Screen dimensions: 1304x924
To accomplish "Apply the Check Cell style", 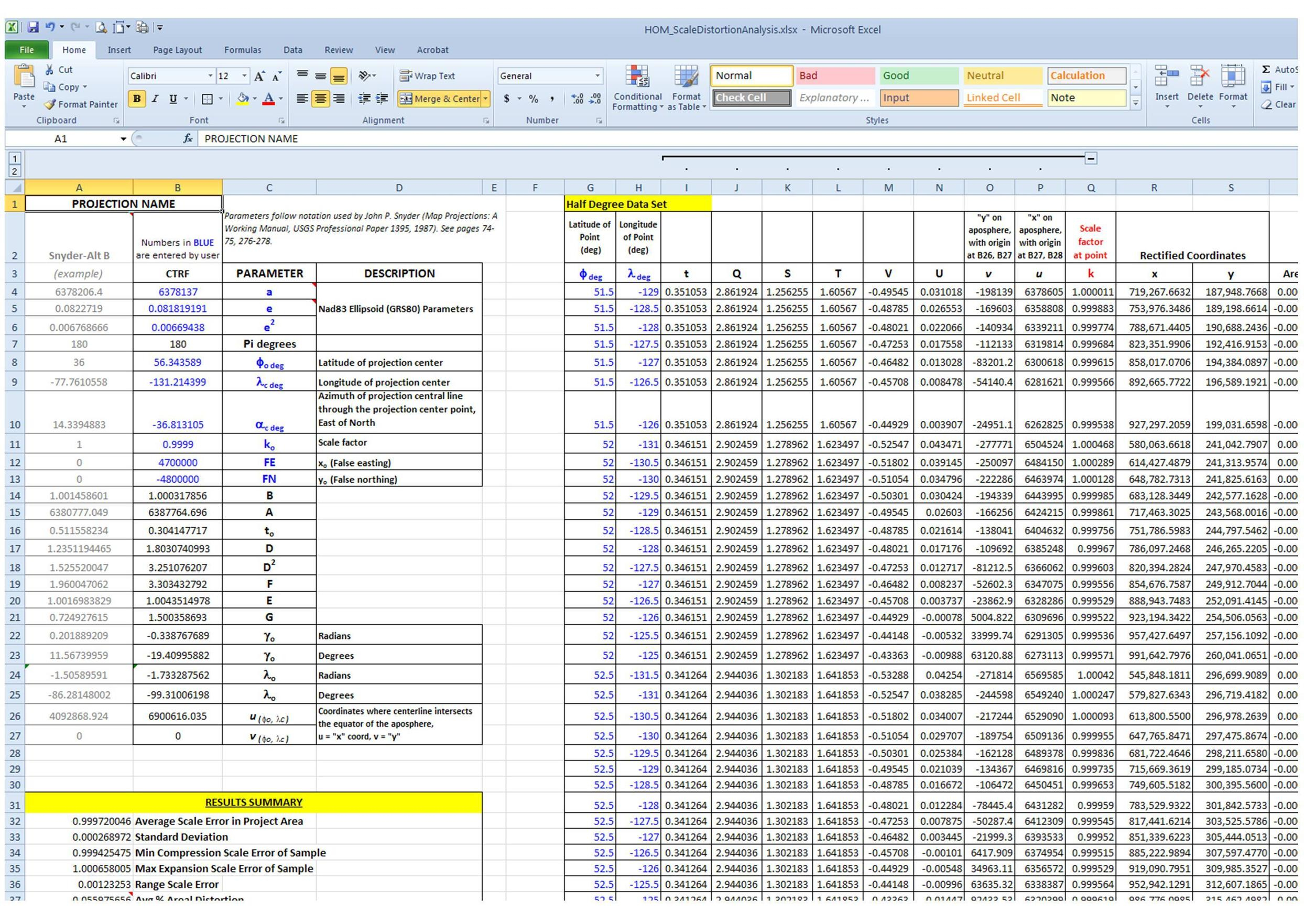I will tap(751, 98).
